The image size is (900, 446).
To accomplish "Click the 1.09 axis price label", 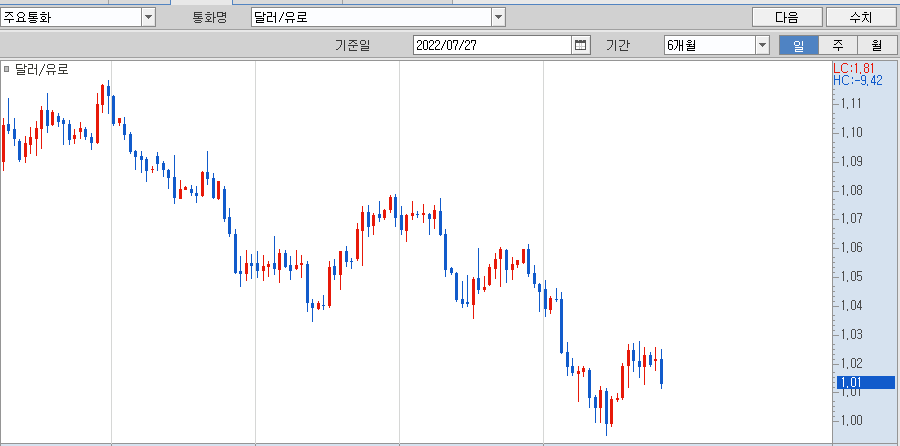I will tap(851, 161).
